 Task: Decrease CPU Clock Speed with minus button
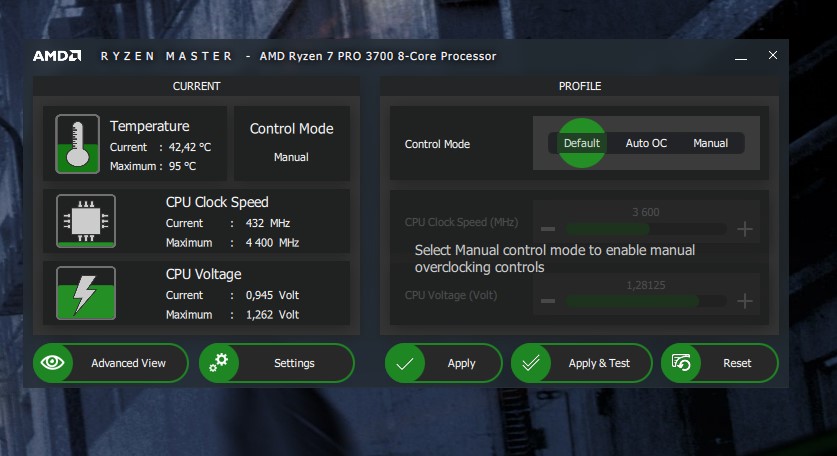[548, 229]
